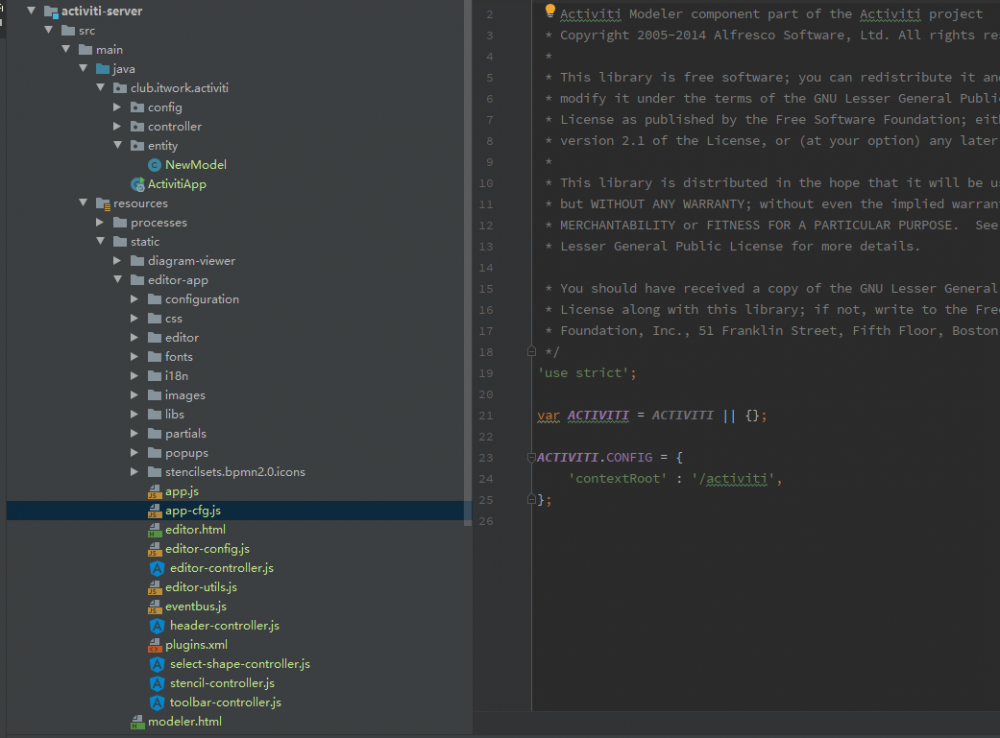This screenshot has width=1000, height=738.
Task: Click the XML icon next to plugins.xml
Action: click(157, 644)
